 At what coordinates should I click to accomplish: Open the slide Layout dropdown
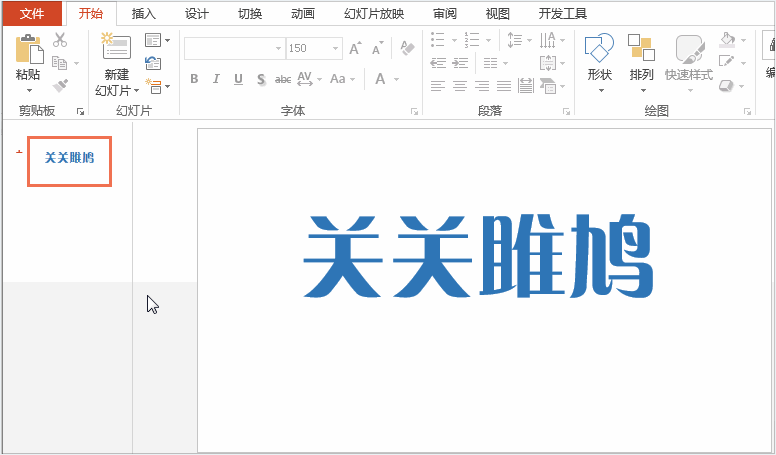pos(157,40)
